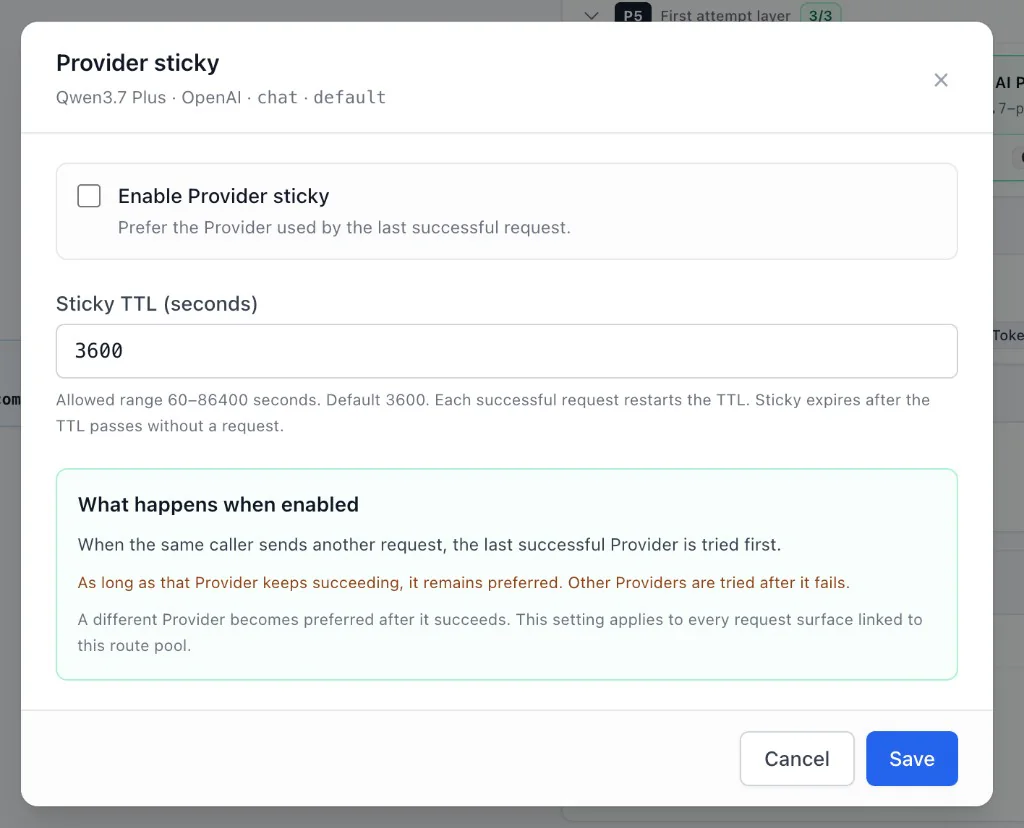Click the different Provider becomes preferred paragraph
This screenshot has width=1024, height=828.
click(x=500, y=632)
